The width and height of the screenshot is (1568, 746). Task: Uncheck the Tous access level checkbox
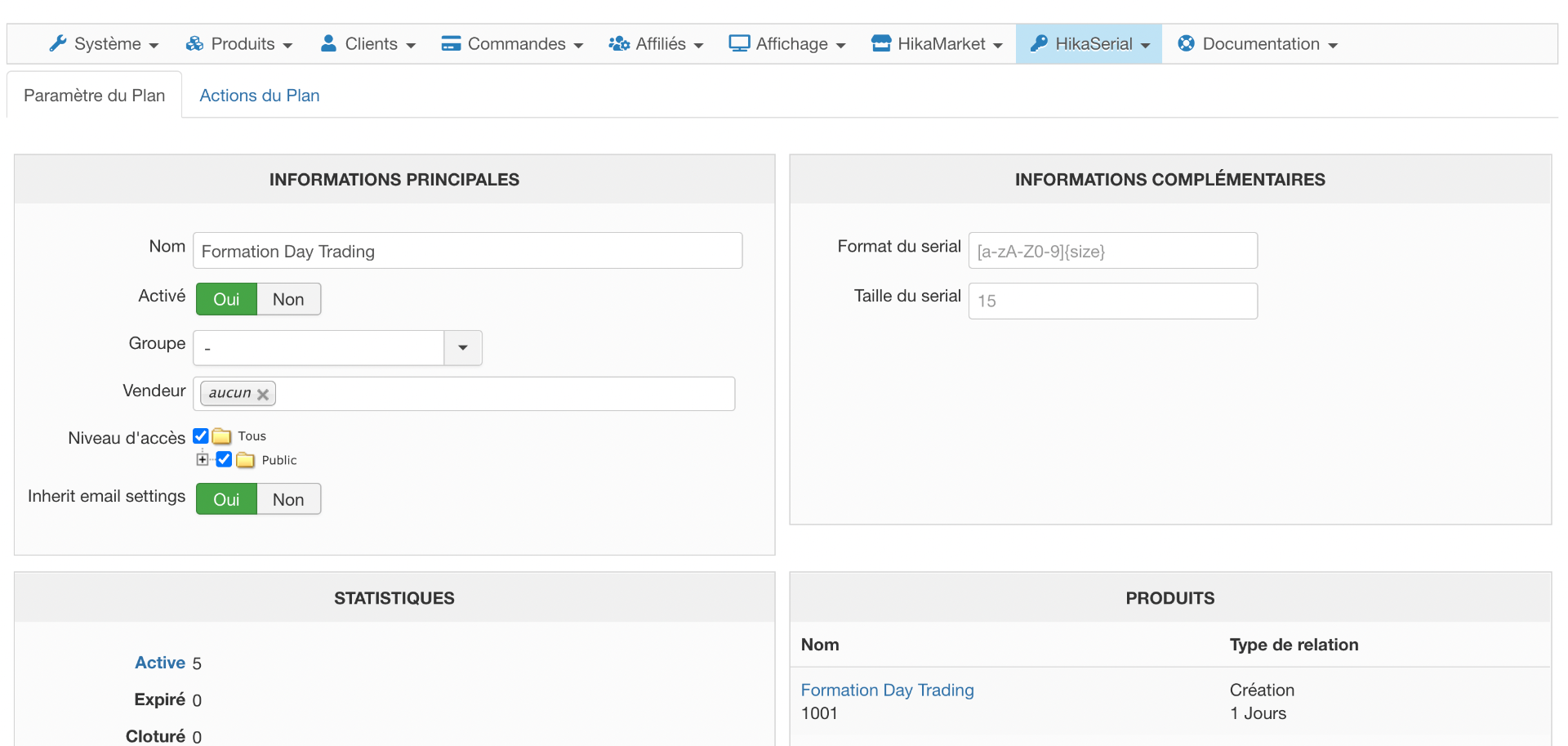coord(201,436)
